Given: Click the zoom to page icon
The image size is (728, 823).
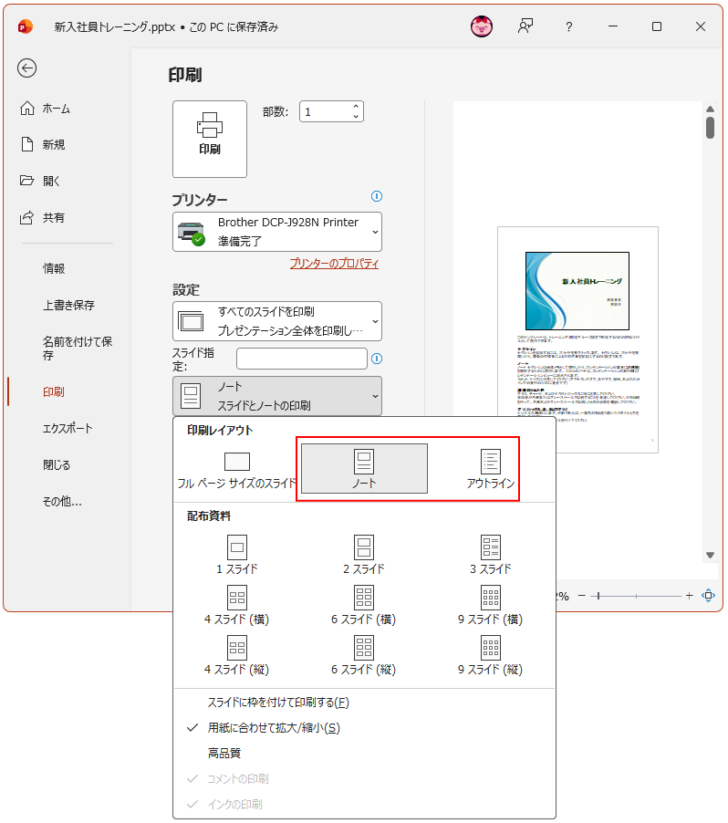Looking at the screenshot, I should pos(708,595).
